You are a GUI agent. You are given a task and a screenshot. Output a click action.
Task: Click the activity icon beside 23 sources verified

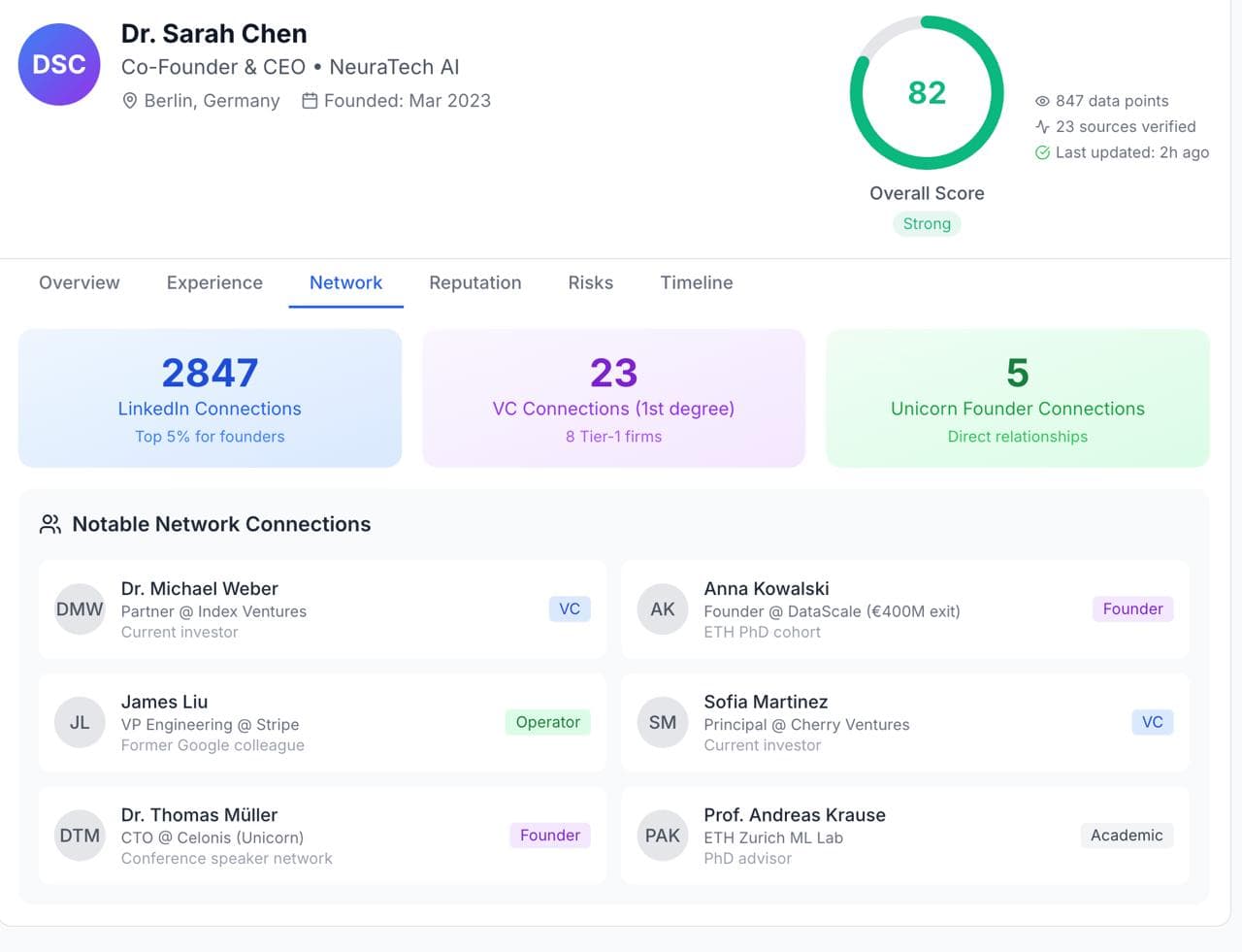1041,126
